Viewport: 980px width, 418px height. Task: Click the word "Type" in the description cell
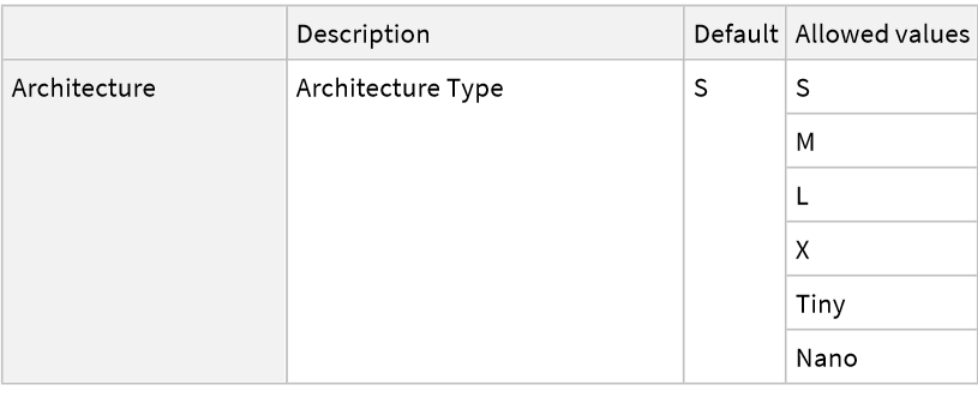(x=477, y=88)
